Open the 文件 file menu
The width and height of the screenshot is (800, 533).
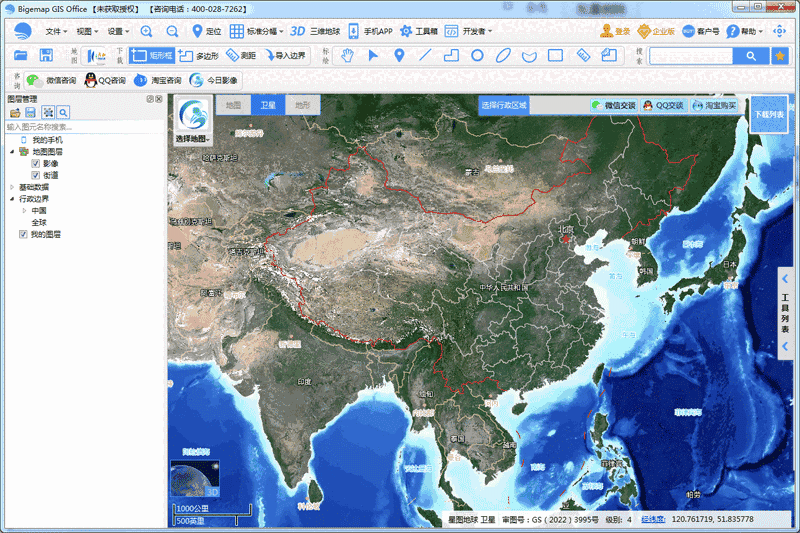[x=52, y=31]
